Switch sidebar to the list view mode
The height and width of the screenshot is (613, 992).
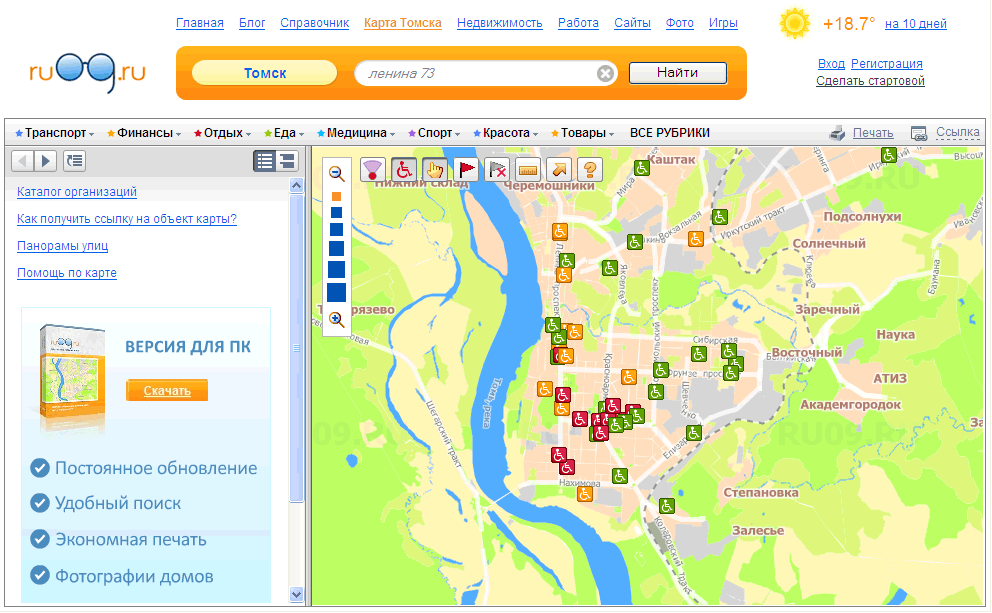[264, 161]
